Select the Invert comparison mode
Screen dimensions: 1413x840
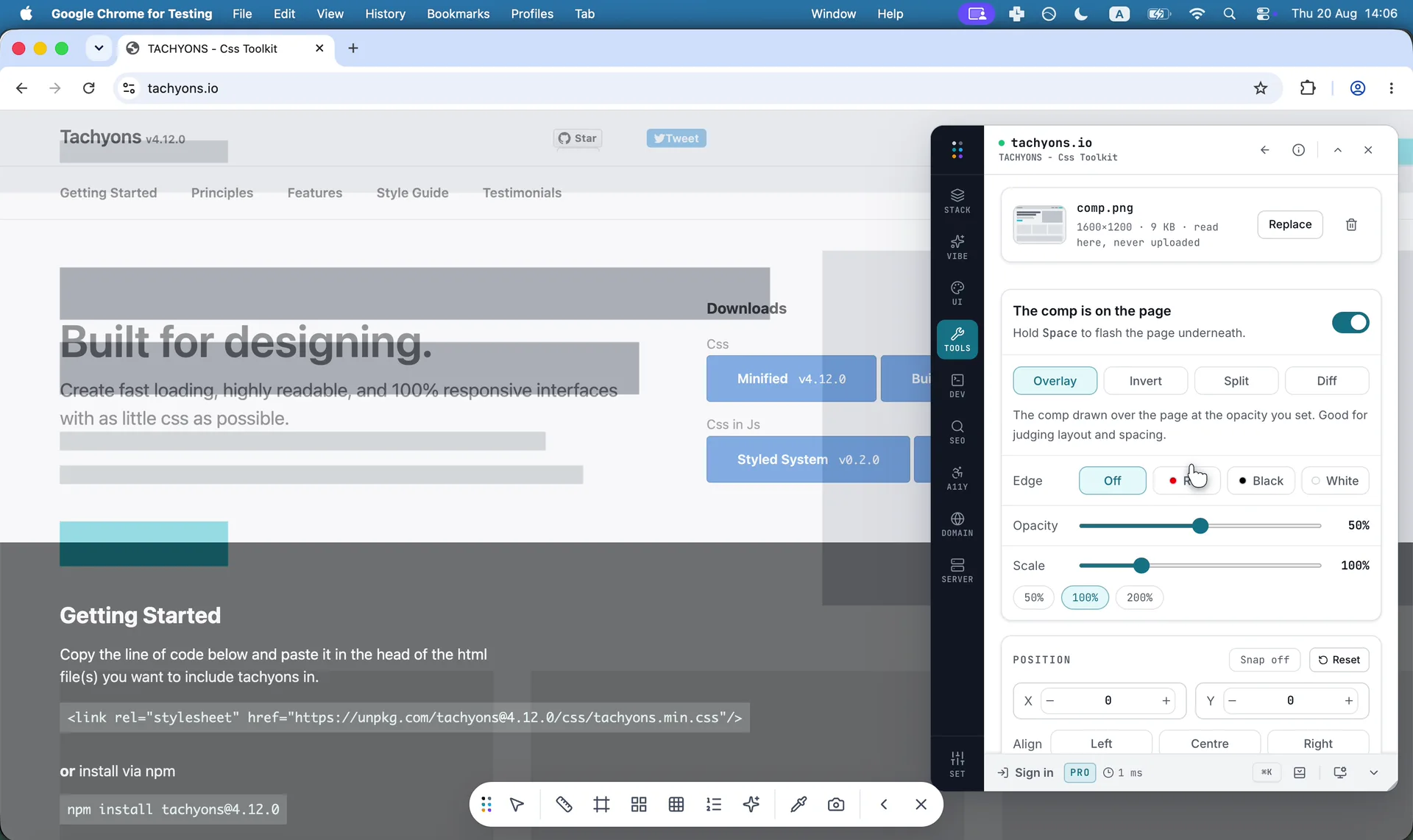(1145, 381)
